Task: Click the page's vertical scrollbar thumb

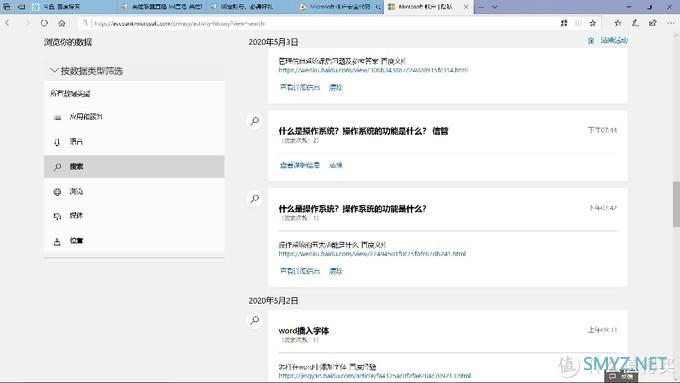Action: point(676,204)
